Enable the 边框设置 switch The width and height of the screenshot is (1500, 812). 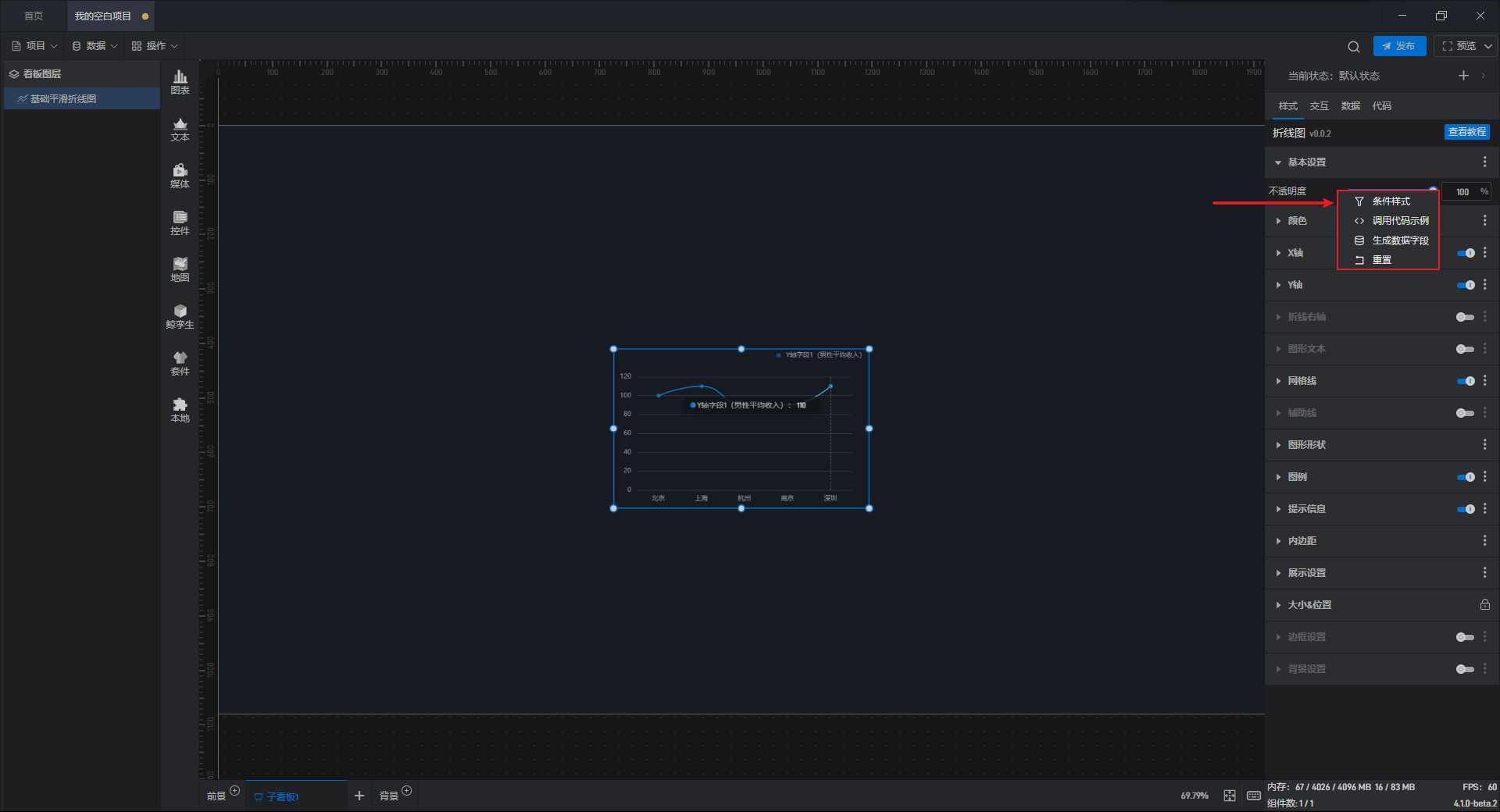(x=1466, y=637)
